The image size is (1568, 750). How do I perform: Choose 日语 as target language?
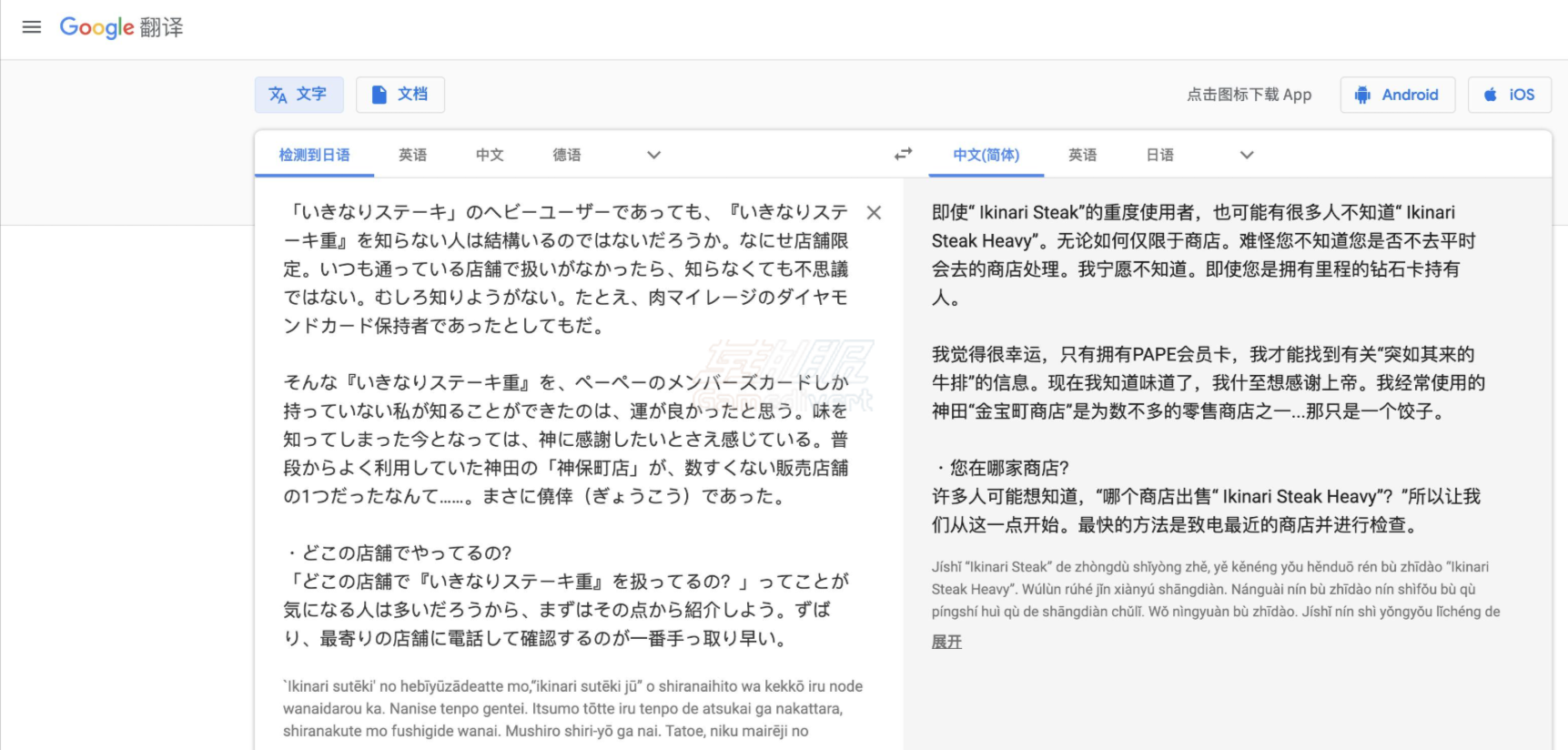pyautogui.click(x=1160, y=155)
